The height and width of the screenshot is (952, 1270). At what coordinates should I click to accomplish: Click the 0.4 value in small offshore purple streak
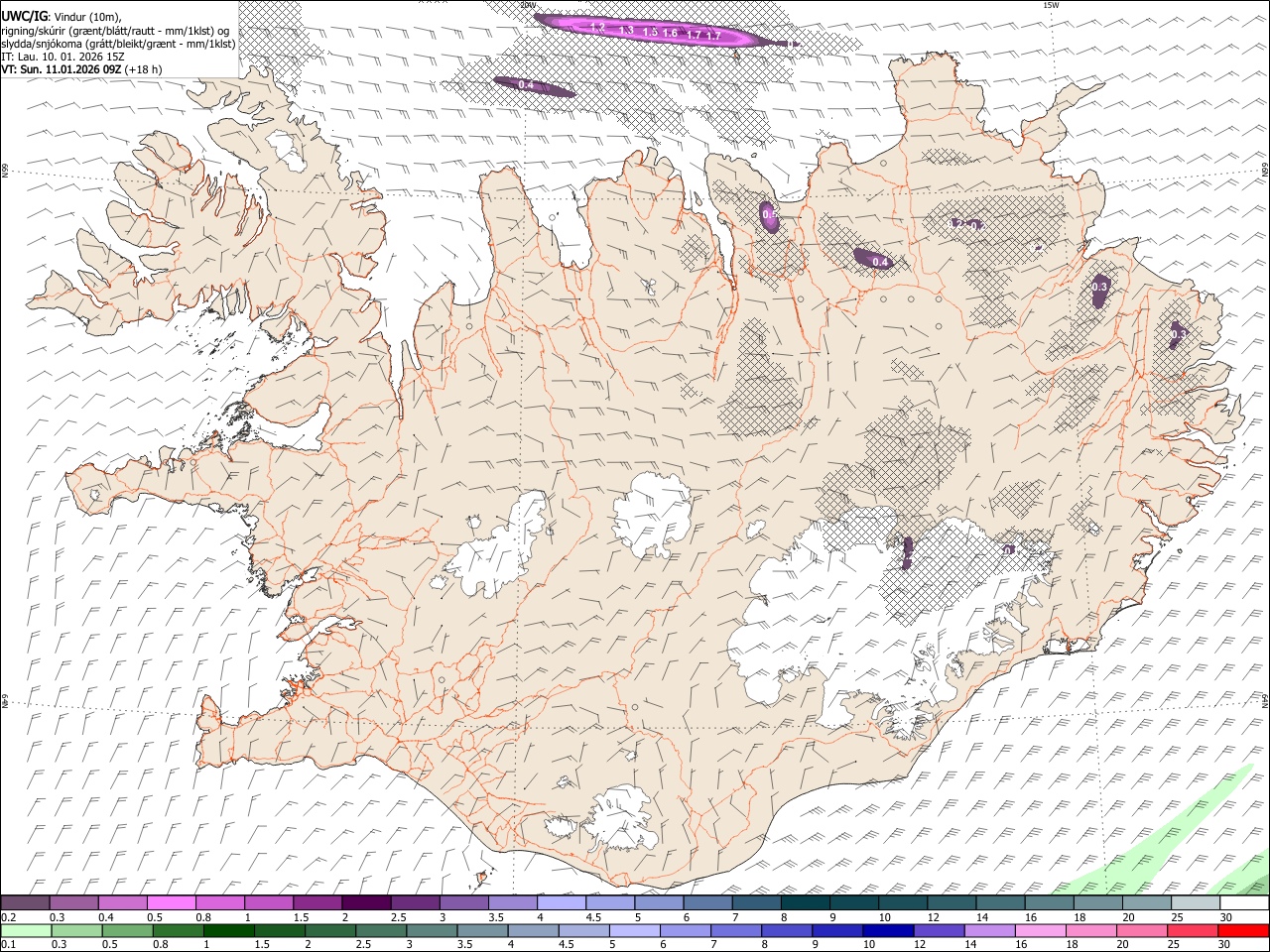526,85
